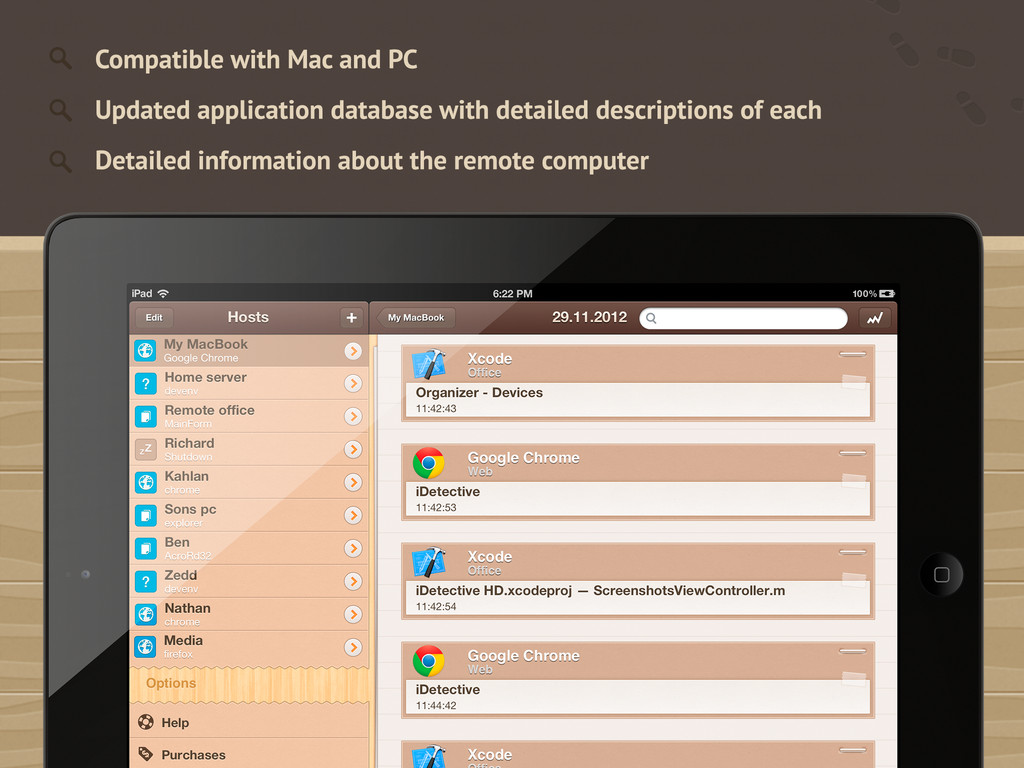1024x768 pixels.
Task: Click the globe icon beside Kahlan
Action: (146, 483)
